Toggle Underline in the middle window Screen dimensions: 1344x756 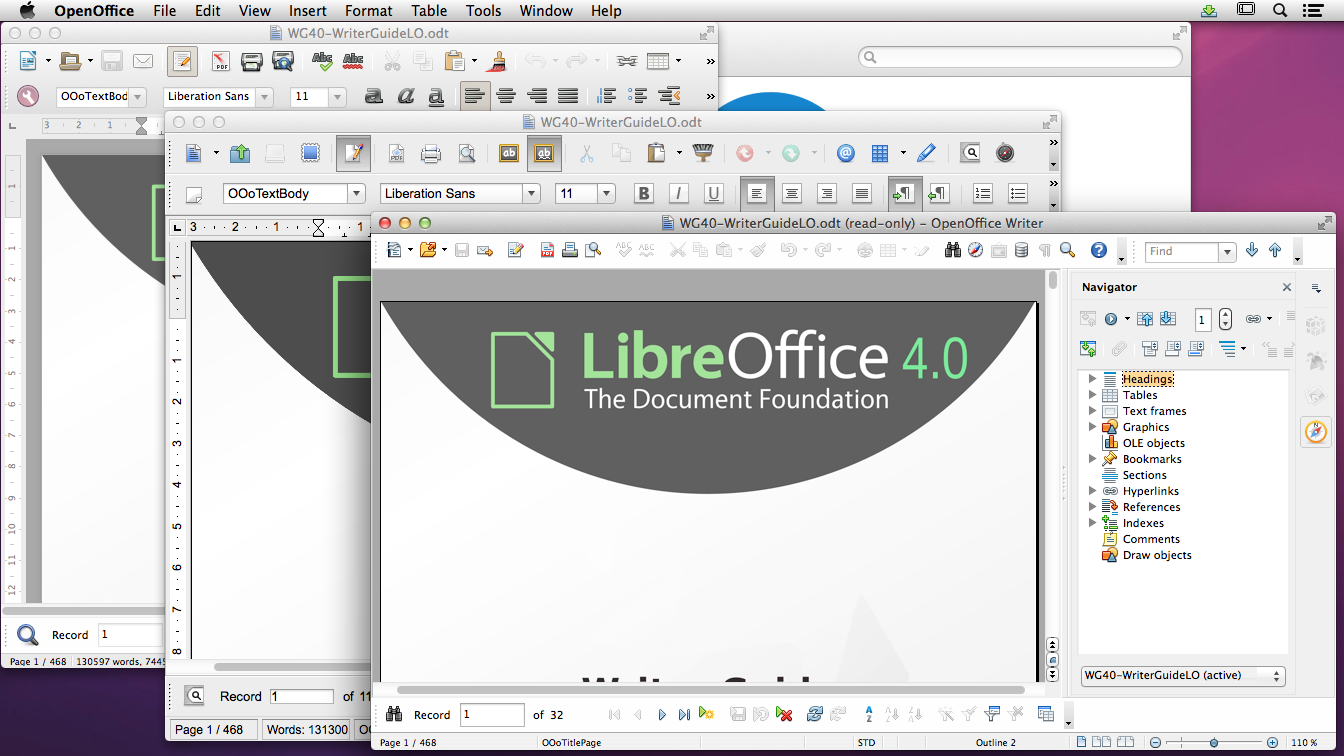(x=713, y=194)
